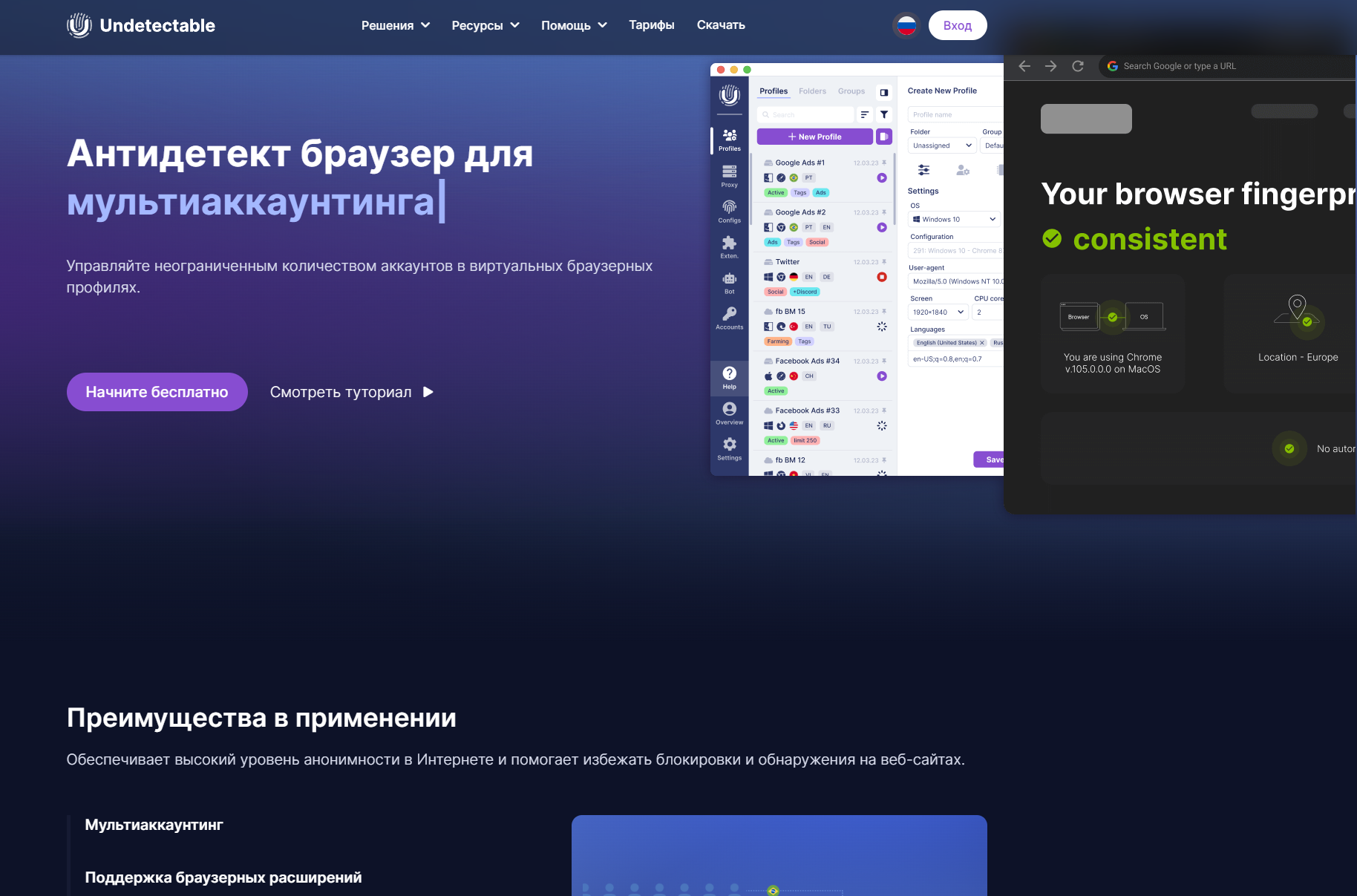Click the Вход login button
Viewport: 1357px width, 896px height.
(957, 25)
